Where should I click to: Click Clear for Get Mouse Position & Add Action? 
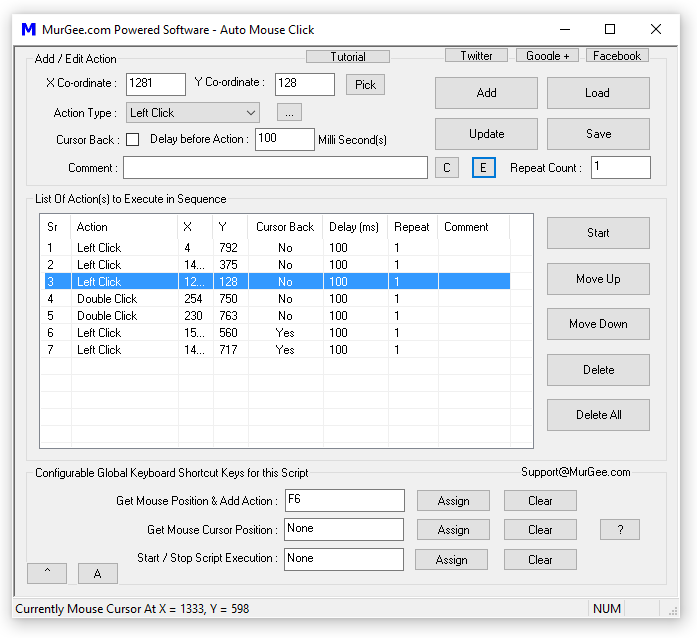(540, 501)
